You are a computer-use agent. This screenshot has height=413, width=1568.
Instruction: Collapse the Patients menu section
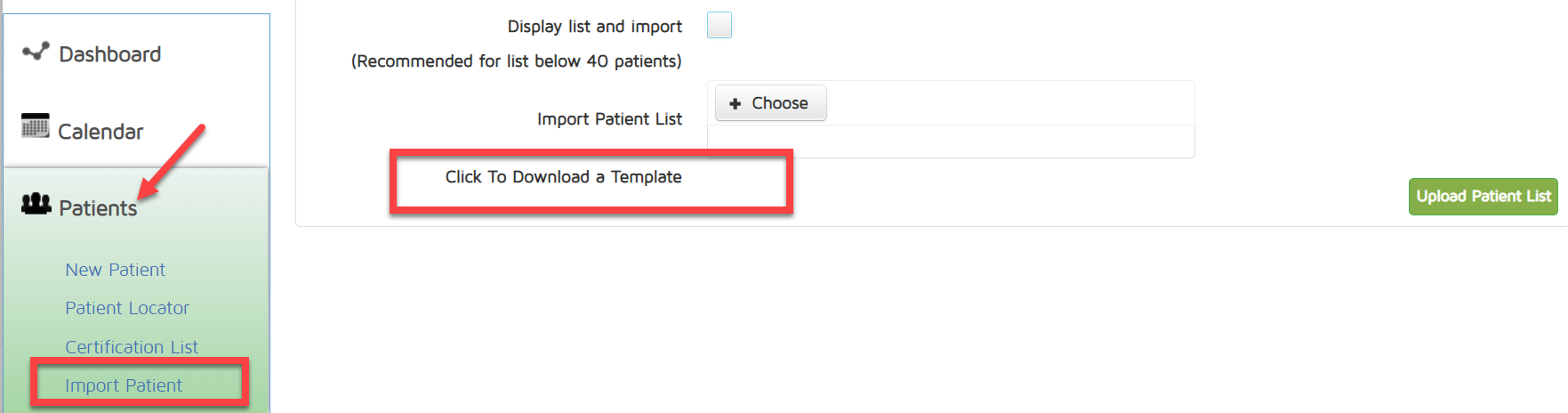click(98, 208)
